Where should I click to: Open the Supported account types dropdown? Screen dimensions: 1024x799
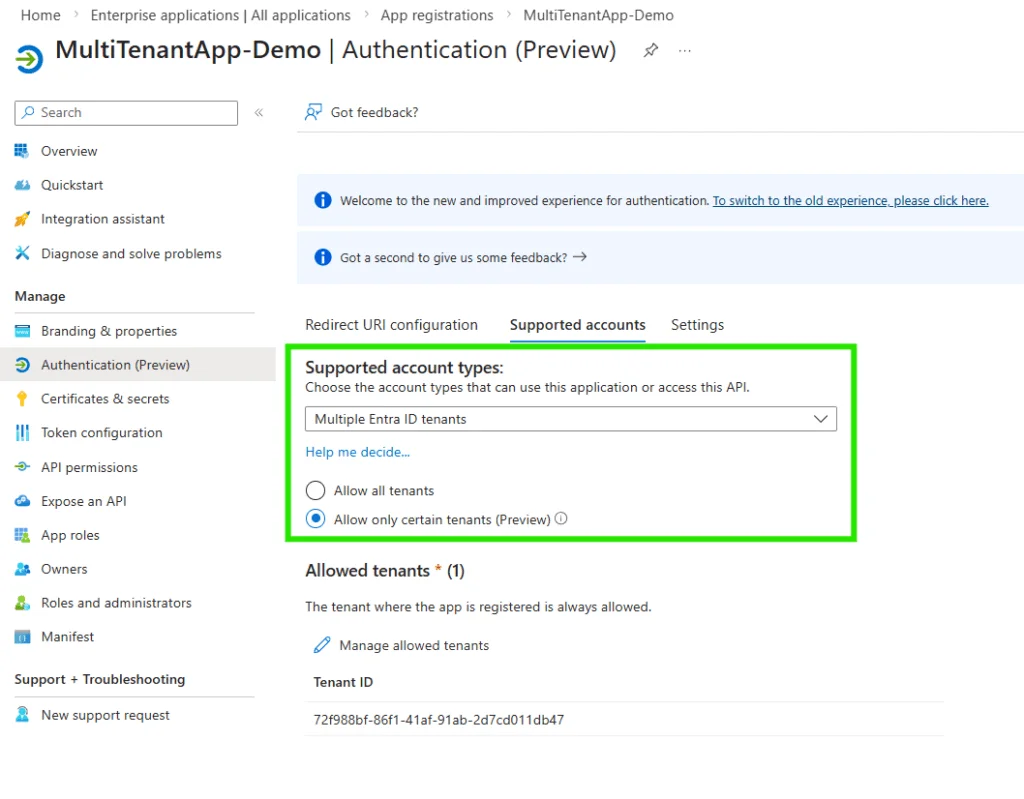[x=570, y=419]
